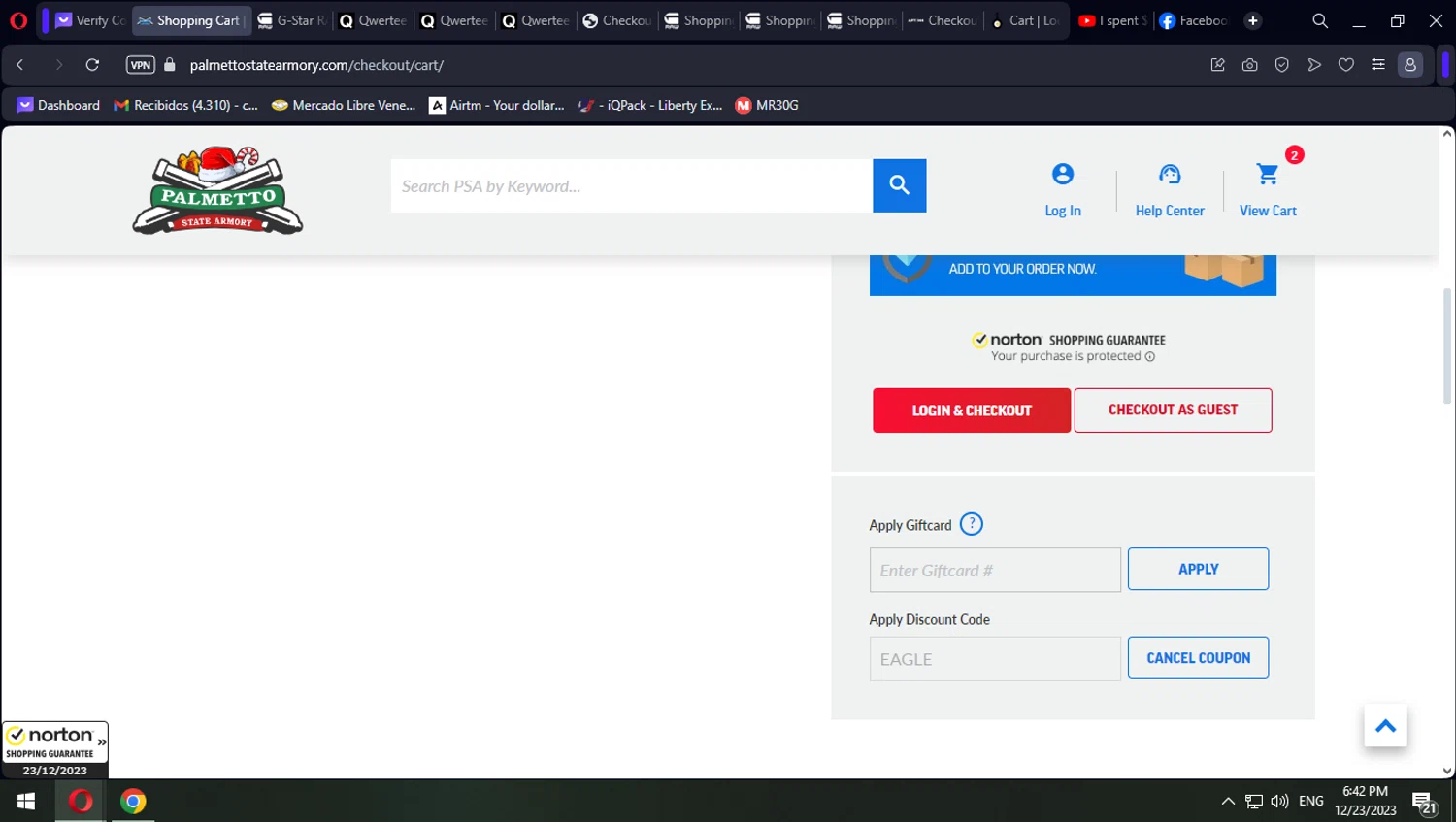Click the back to top arrow button
Image resolution: width=1456 pixels, height=822 pixels.
point(1385,726)
